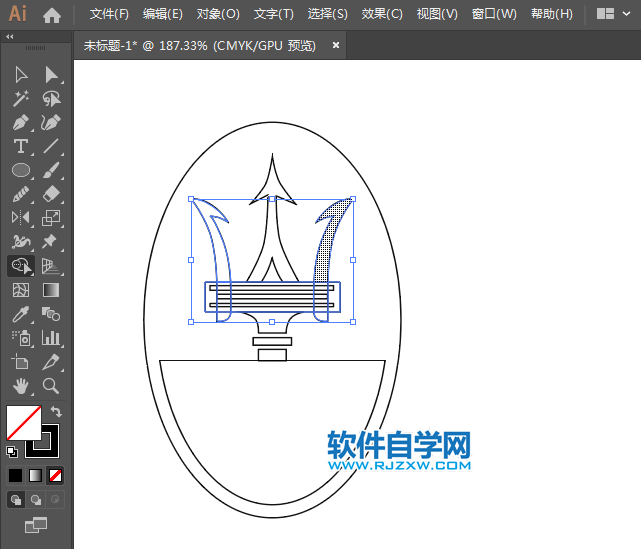Select the Direct Selection tool
Viewport: 641px width, 549px height.
(51, 75)
